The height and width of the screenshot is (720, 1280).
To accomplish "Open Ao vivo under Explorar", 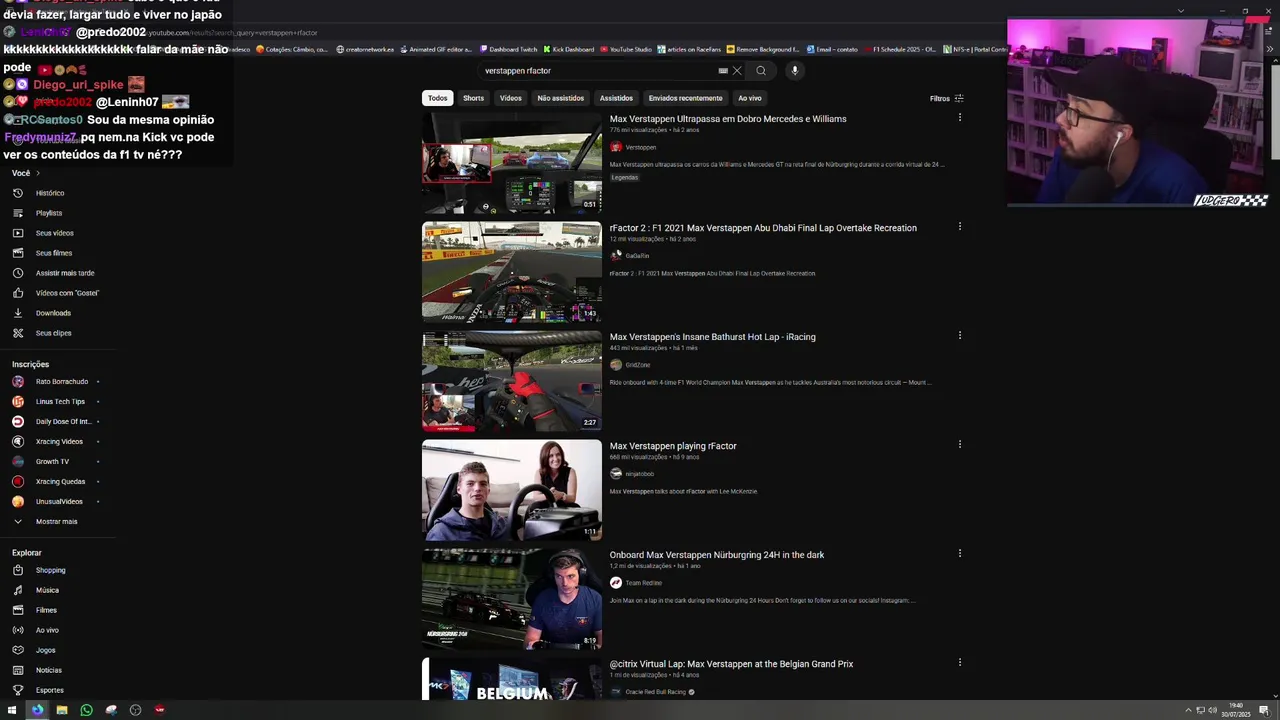I will (47, 630).
